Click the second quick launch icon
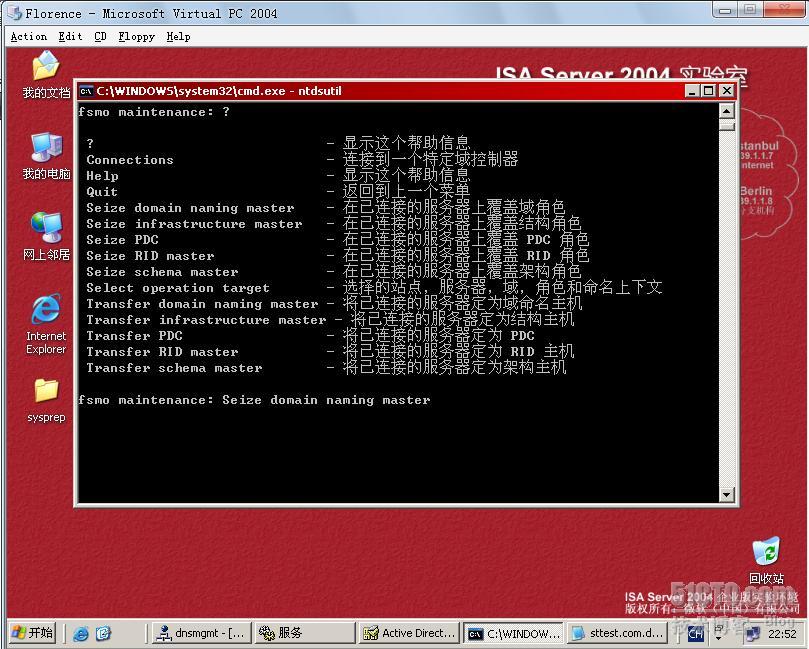The width and height of the screenshot is (809, 649). pyautogui.click(x=103, y=633)
